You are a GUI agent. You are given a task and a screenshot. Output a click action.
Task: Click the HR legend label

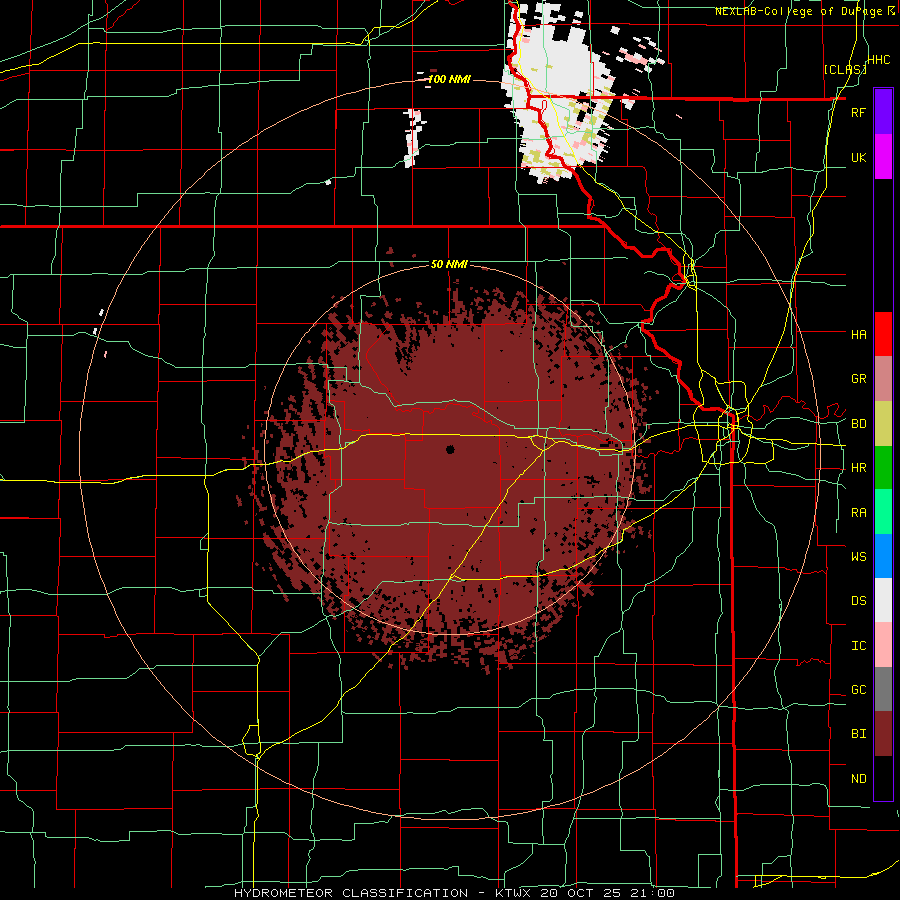tap(858, 468)
